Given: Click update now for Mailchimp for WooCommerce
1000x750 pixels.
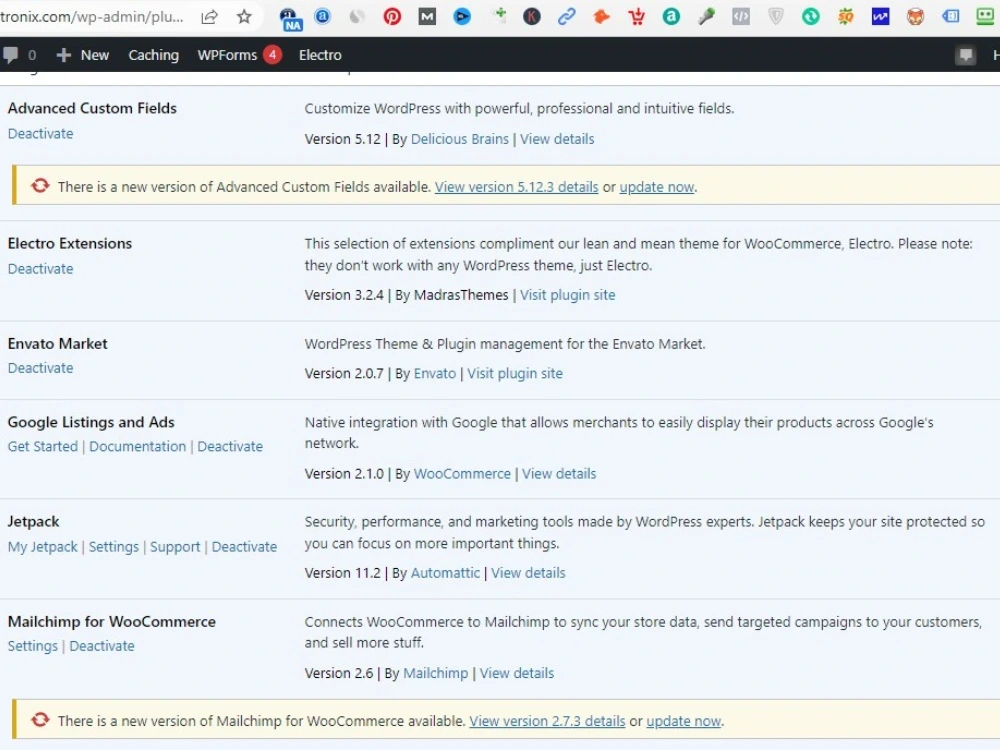Looking at the screenshot, I should point(684,721).
